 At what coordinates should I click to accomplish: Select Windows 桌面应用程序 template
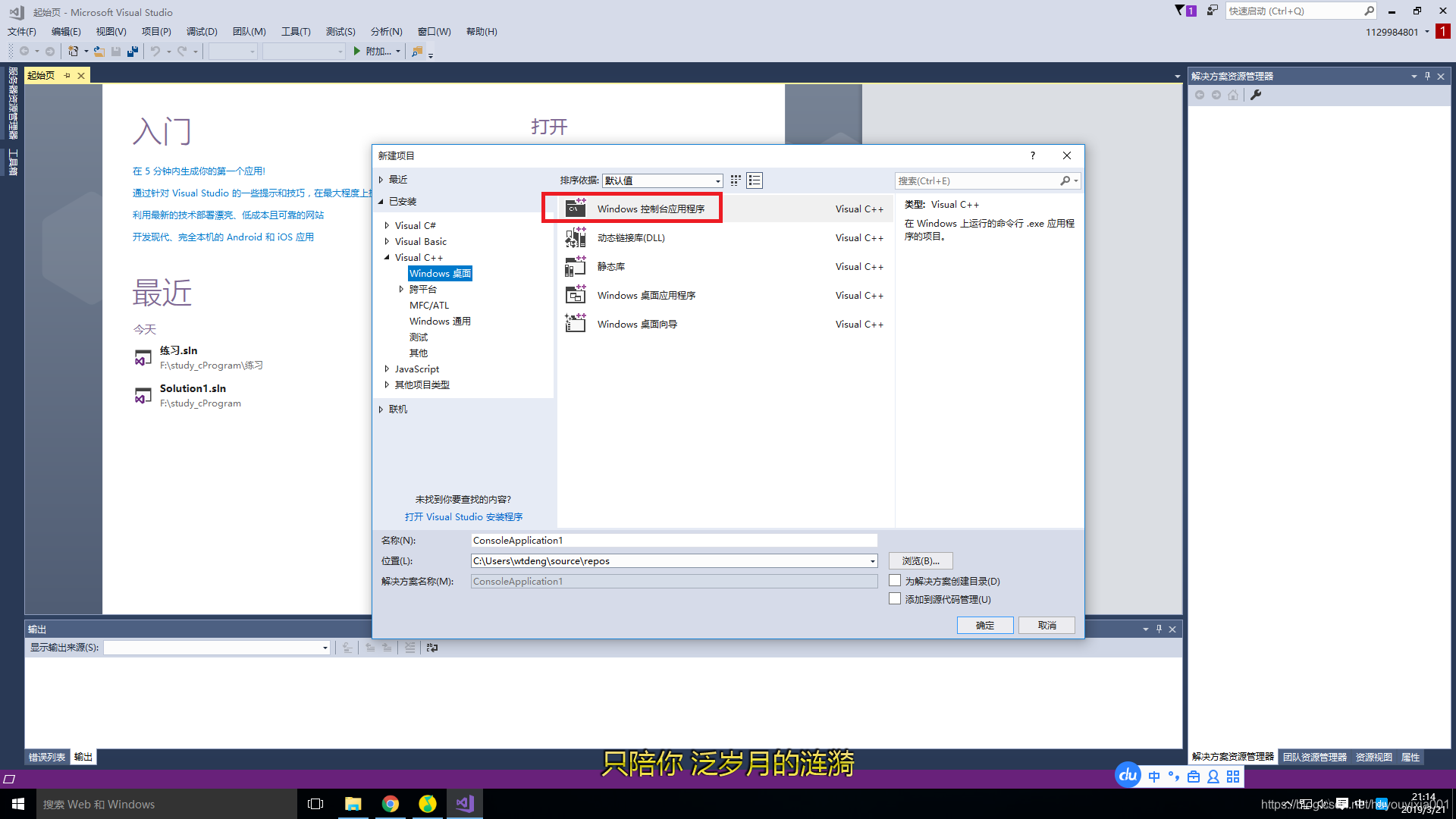point(724,296)
